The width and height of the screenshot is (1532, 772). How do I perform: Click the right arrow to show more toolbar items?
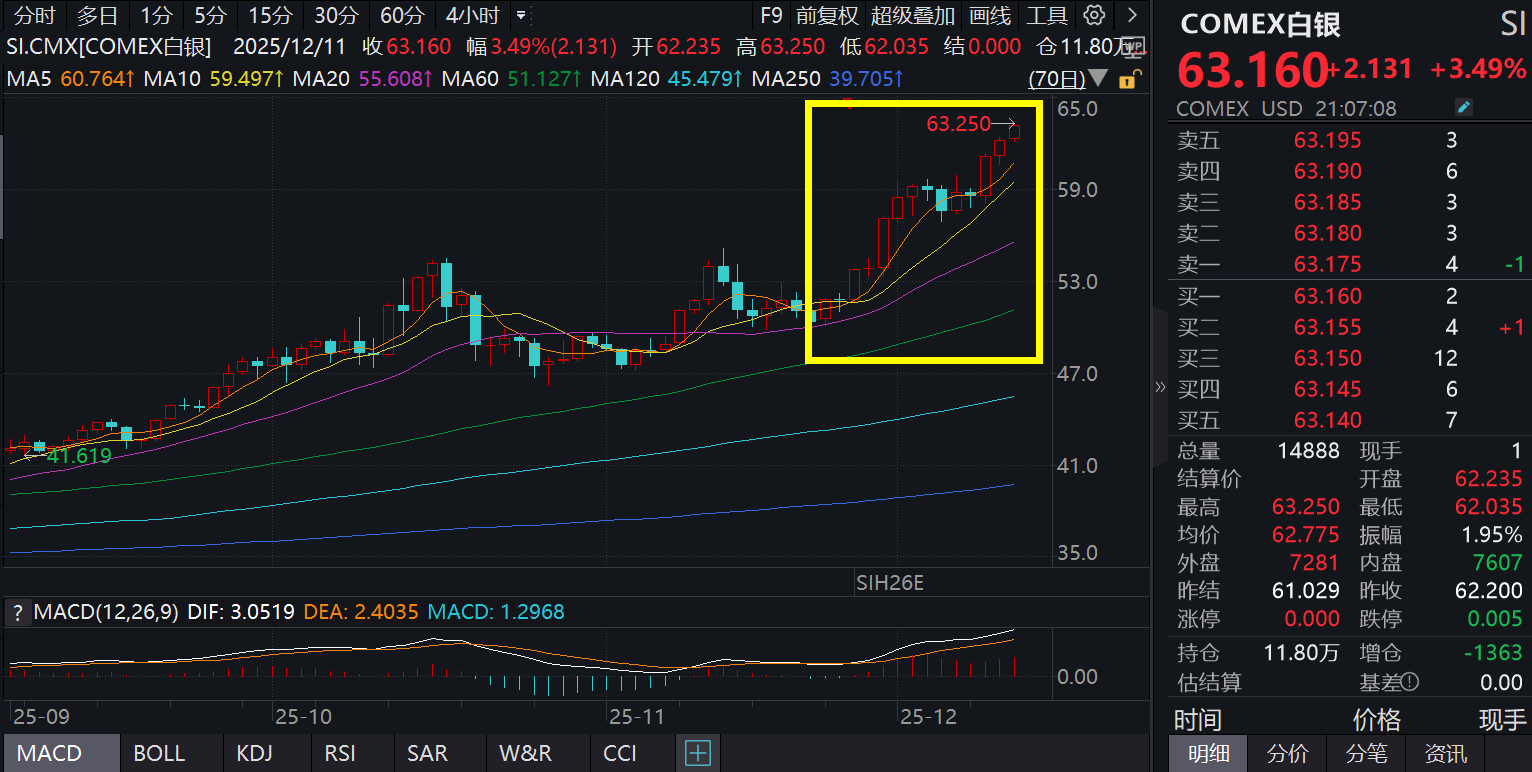[1132, 15]
